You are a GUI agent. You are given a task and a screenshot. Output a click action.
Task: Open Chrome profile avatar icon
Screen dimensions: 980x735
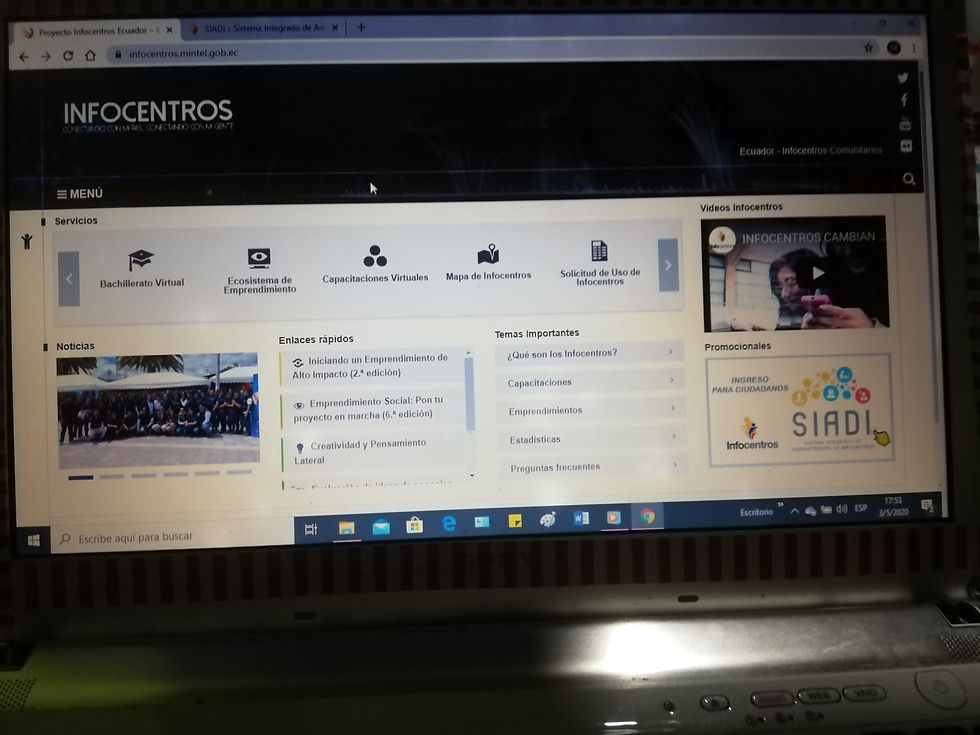point(893,47)
